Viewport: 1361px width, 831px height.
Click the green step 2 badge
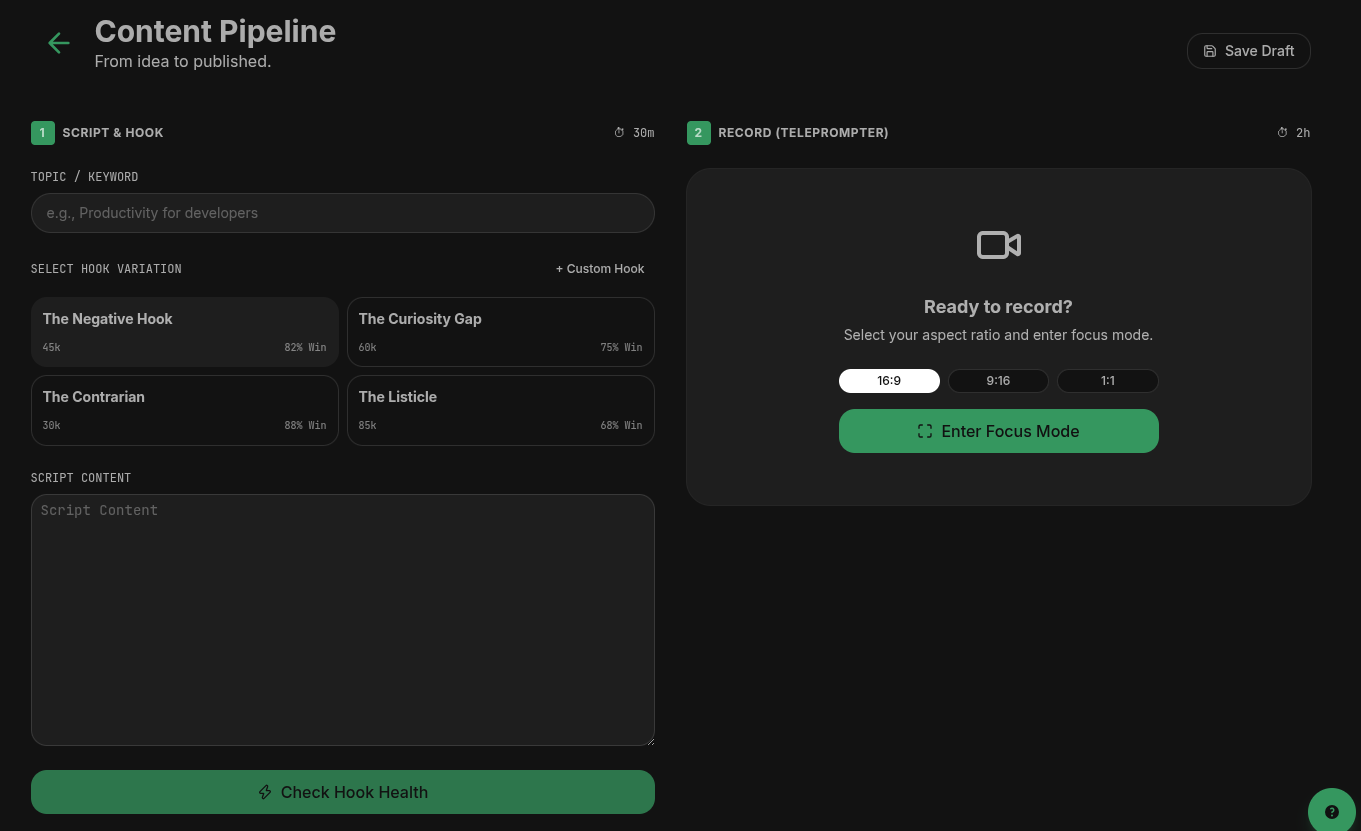[x=699, y=133]
